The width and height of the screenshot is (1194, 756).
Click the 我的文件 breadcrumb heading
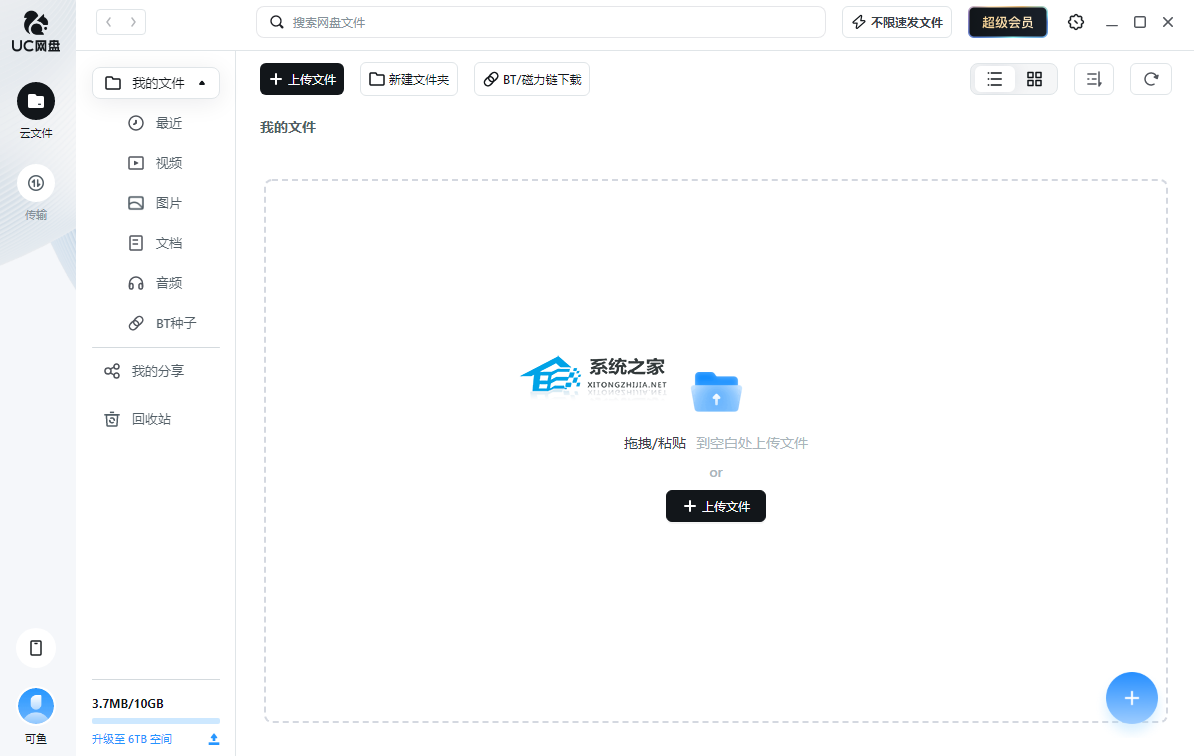click(x=288, y=127)
